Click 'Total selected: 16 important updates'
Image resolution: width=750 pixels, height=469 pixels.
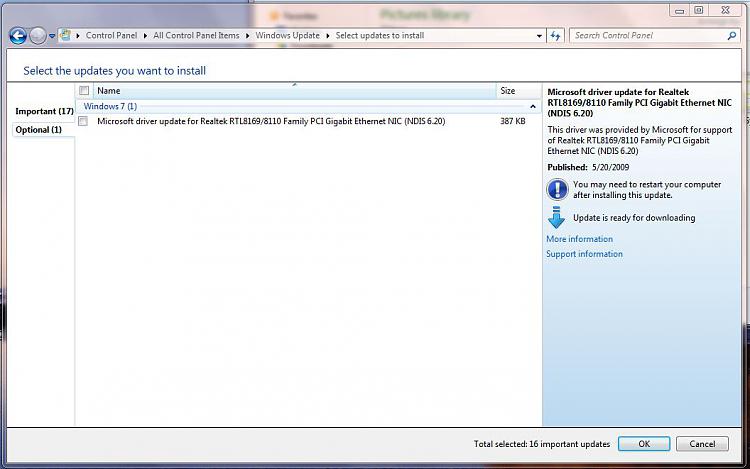(x=542, y=444)
